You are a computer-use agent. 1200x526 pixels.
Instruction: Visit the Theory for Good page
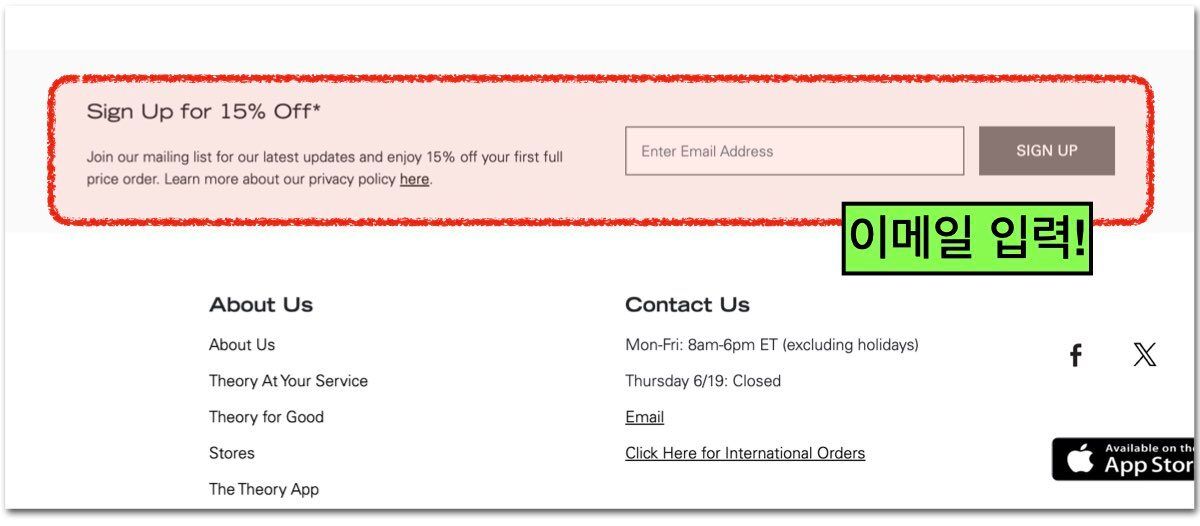tap(266, 417)
